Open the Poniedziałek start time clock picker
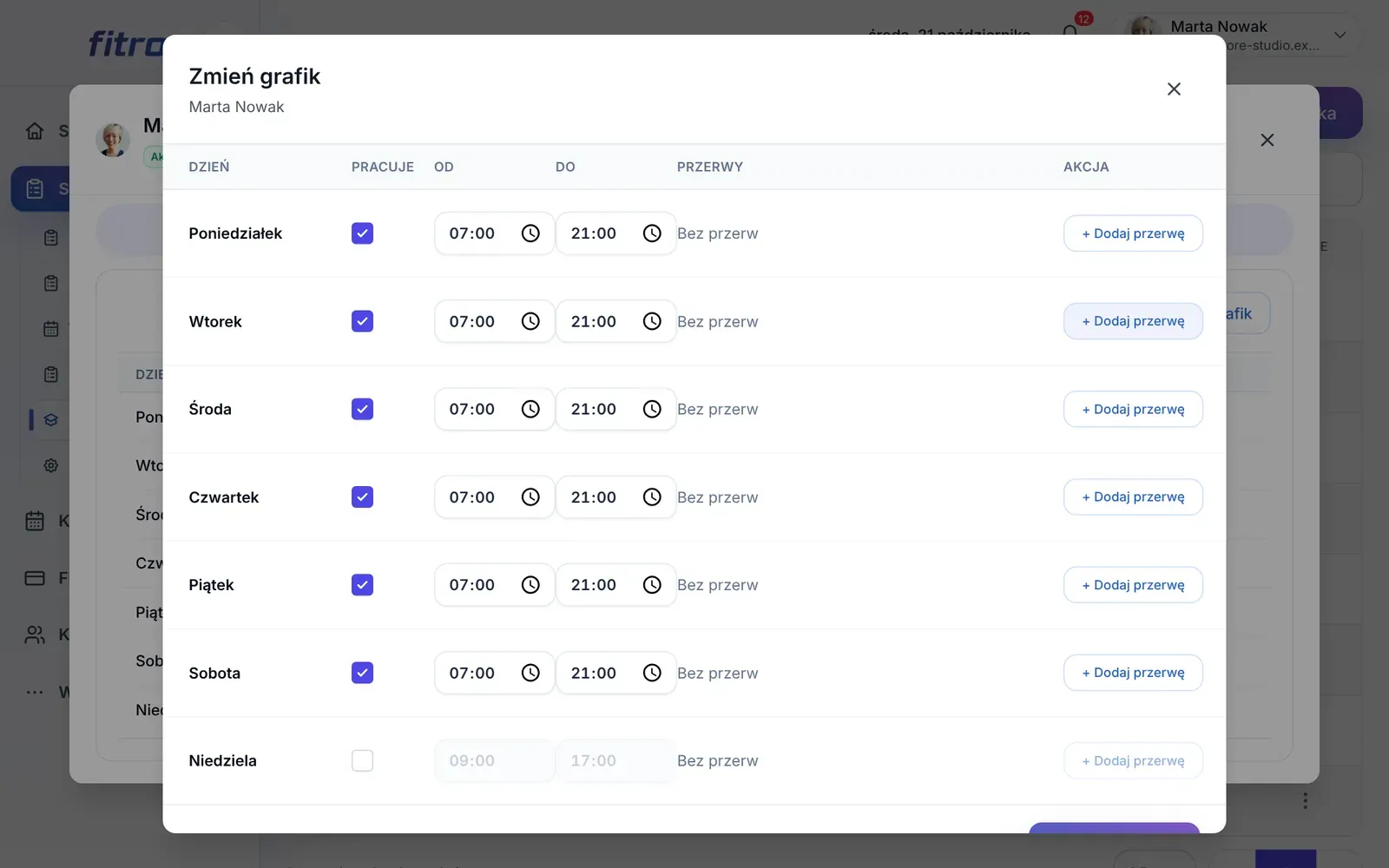This screenshot has width=1389, height=868. (530, 233)
